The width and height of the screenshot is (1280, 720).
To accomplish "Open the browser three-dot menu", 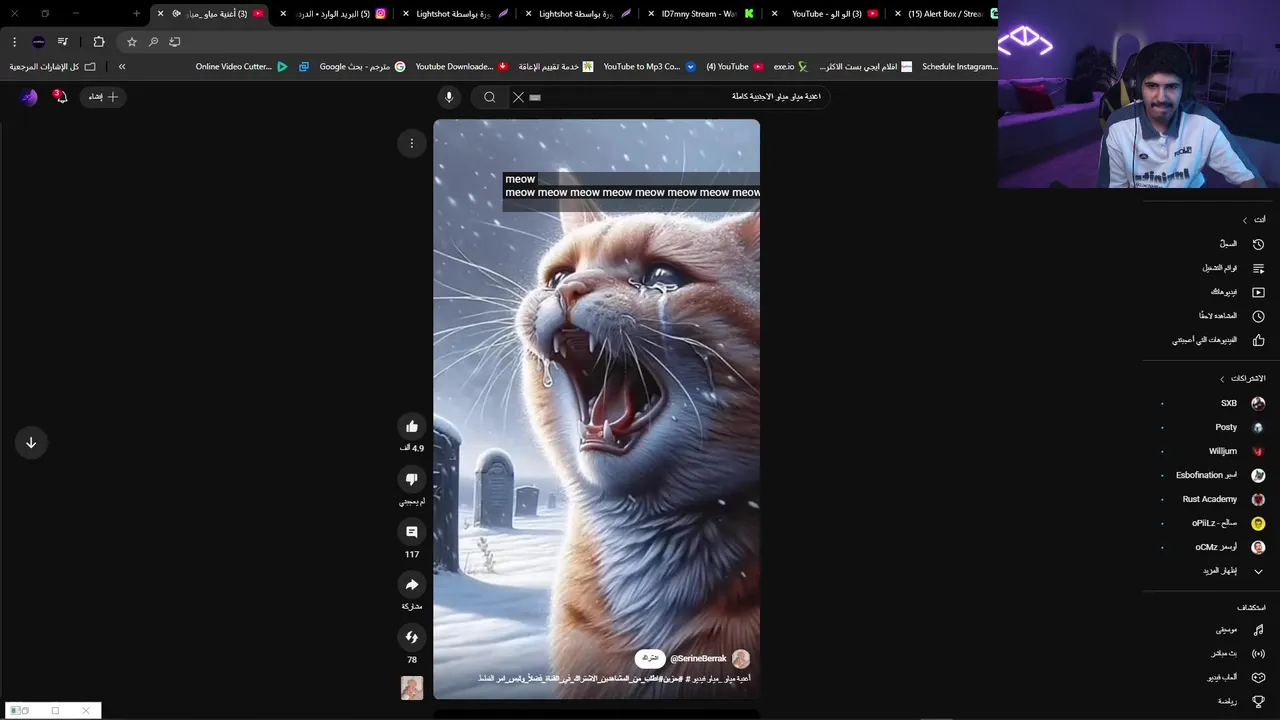I will point(14,42).
